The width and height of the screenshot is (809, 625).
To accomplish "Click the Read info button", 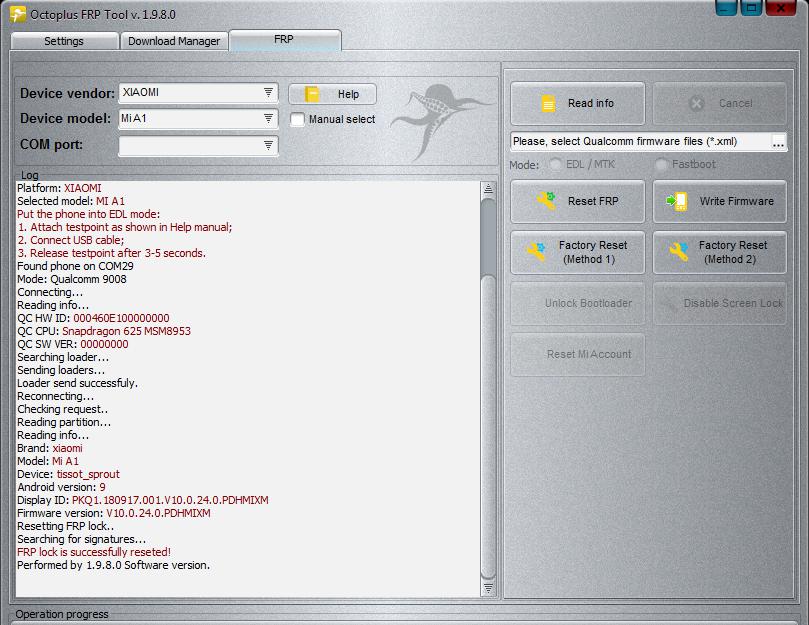I will click(577, 103).
